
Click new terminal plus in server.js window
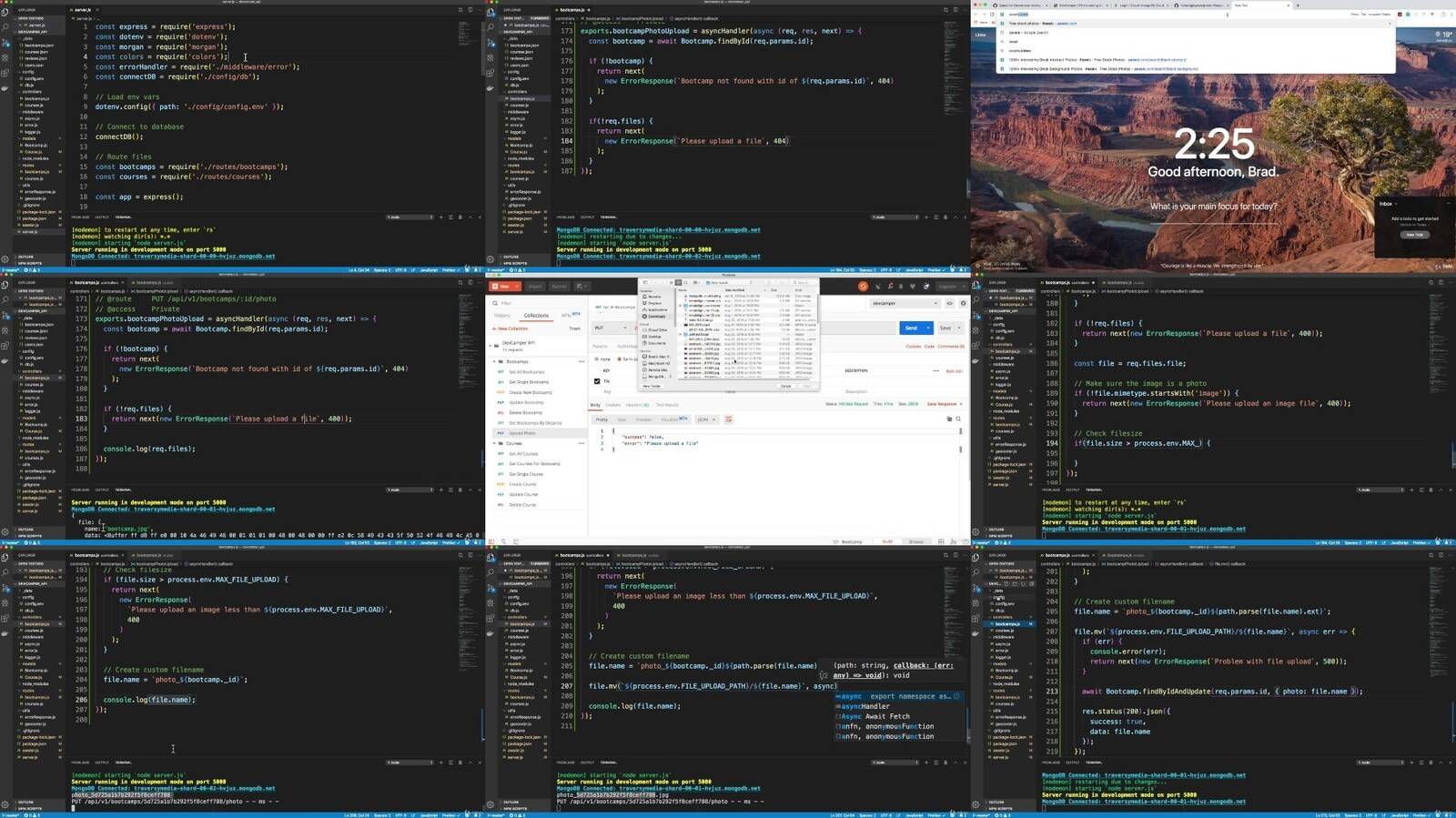(x=440, y=217)
